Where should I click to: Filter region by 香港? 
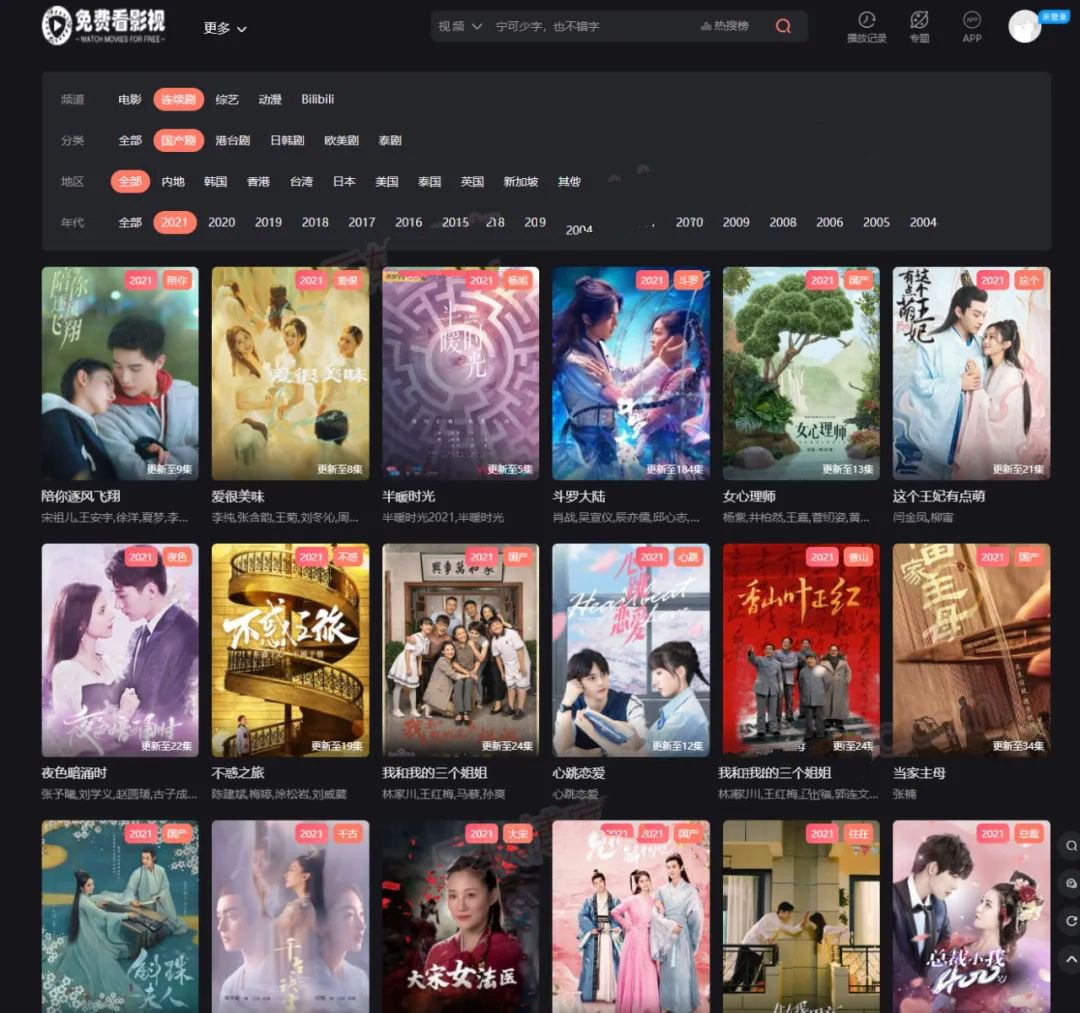258,182
